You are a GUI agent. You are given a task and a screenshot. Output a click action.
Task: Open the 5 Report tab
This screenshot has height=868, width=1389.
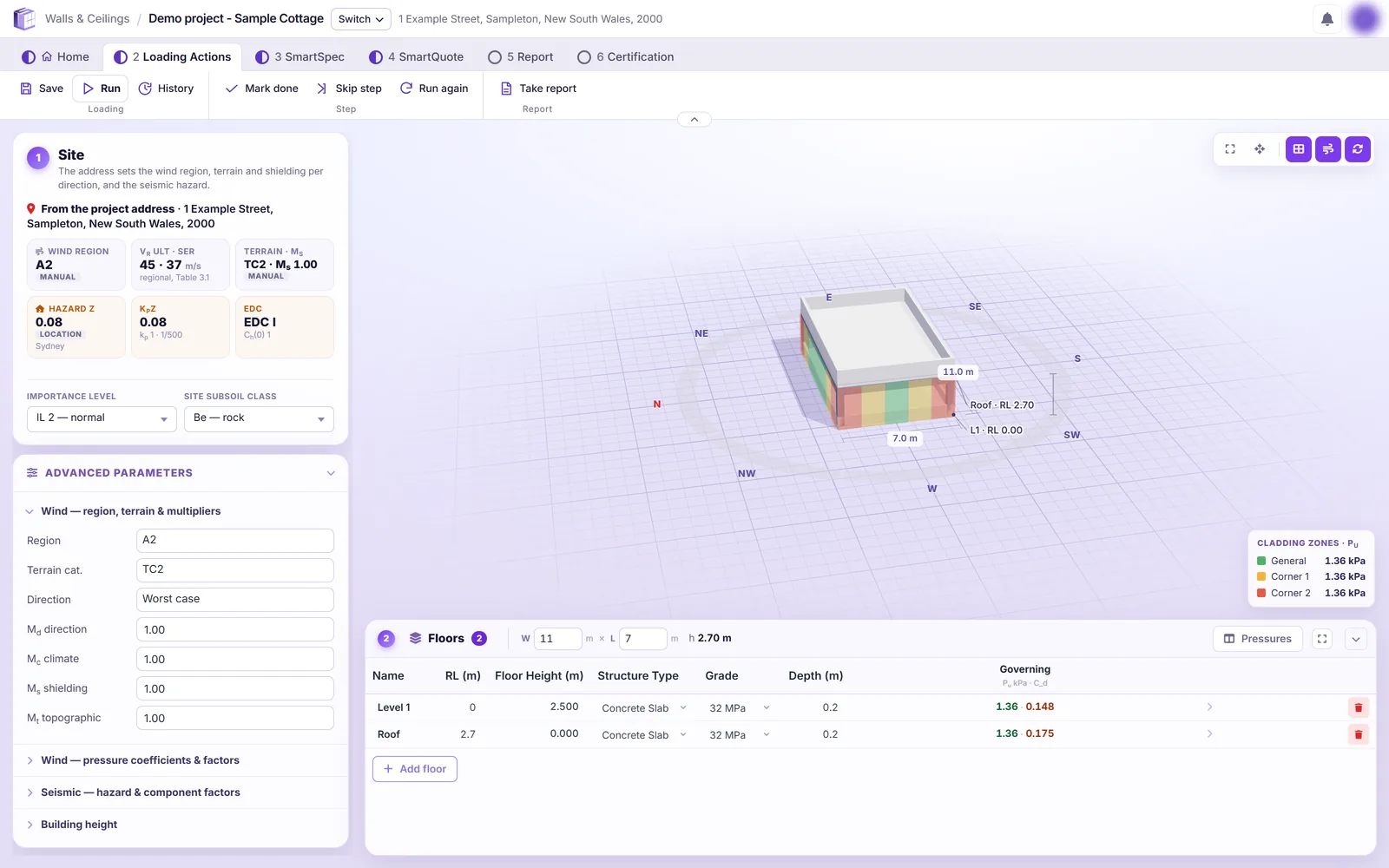click(x=521, y=57)
